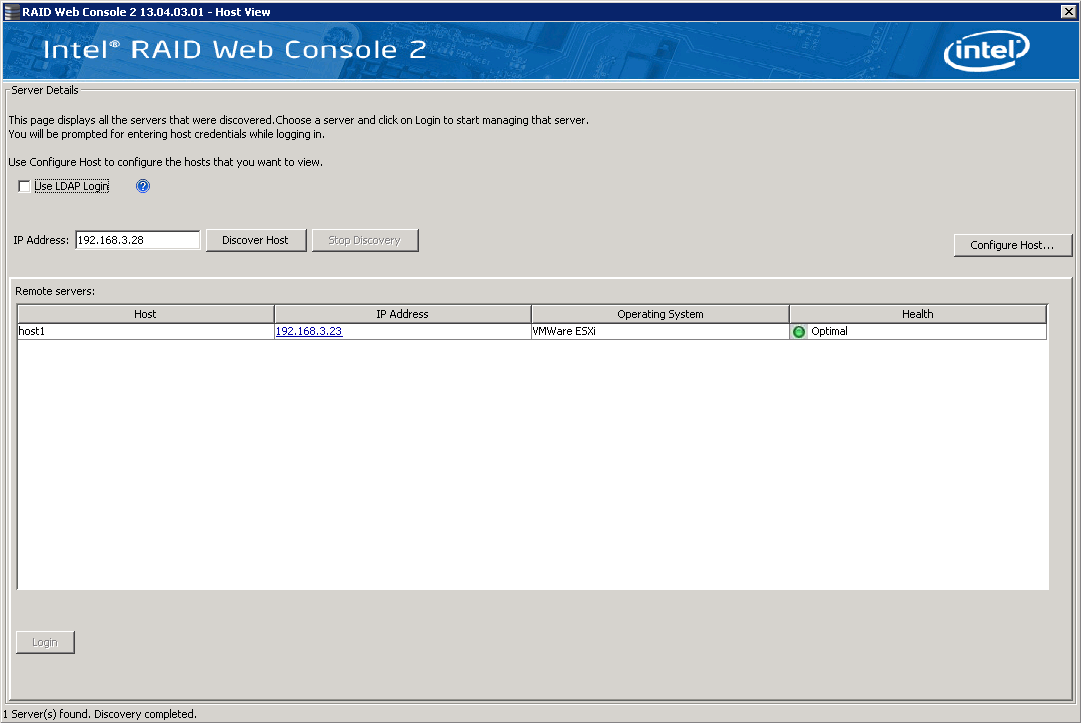Image resolution: width=1081 pixels, height=723 pixels.
Task: Select the VMWare ESXi operating system cell
Action: (x=660, y=331)
